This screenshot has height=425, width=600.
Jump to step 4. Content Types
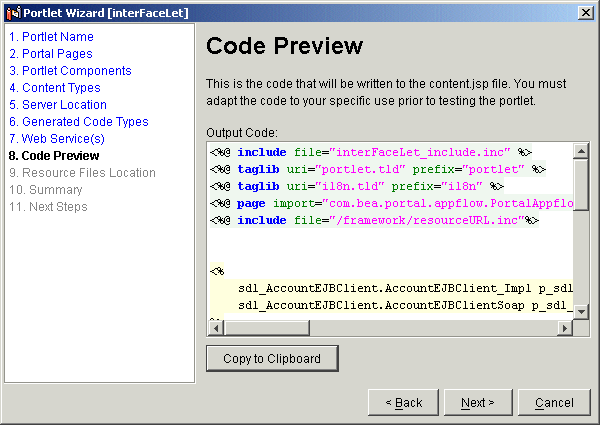pyautogui.click(x=55, y=88)
